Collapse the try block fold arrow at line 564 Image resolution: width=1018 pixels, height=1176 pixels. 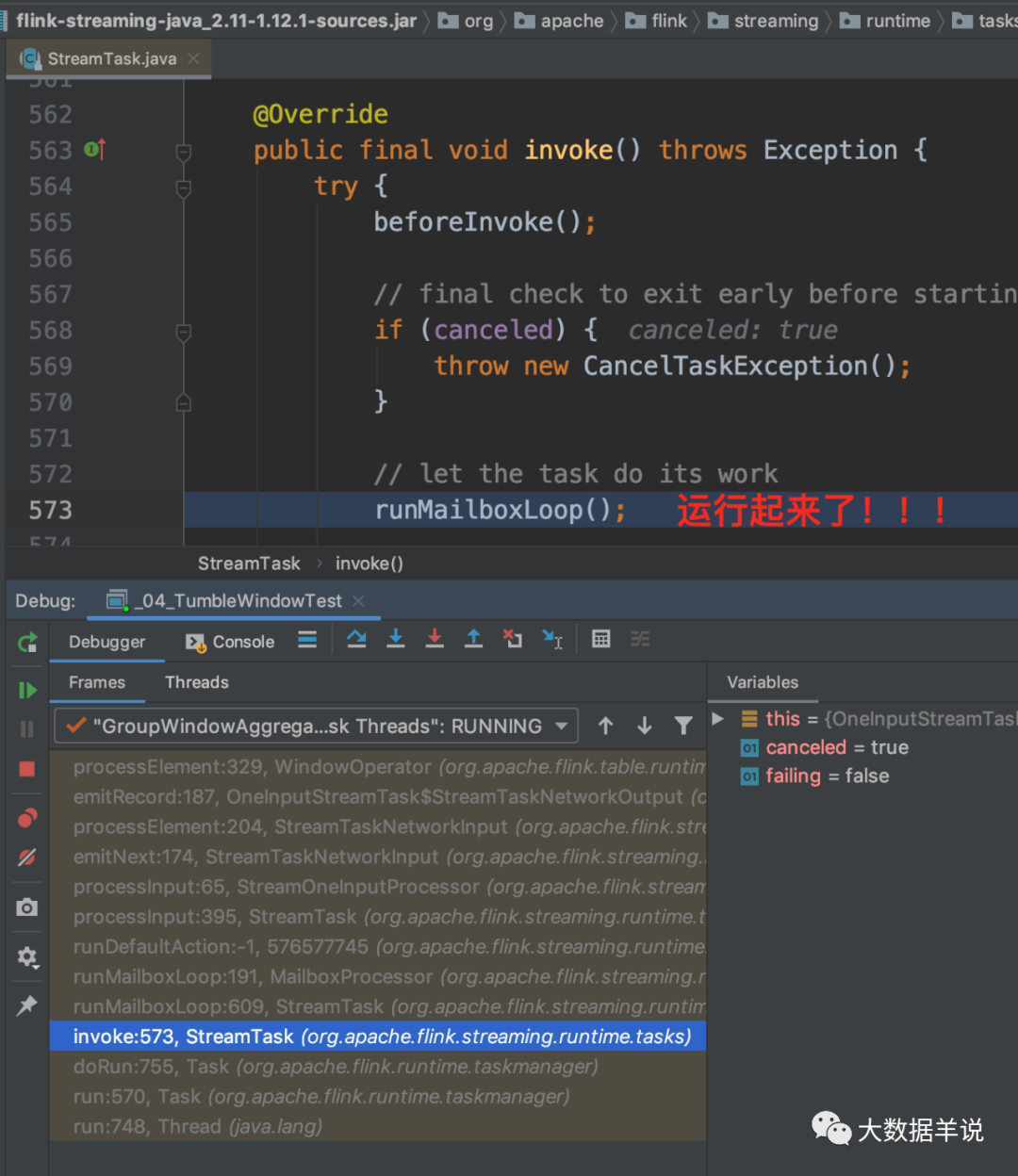[x=183, y=186]
